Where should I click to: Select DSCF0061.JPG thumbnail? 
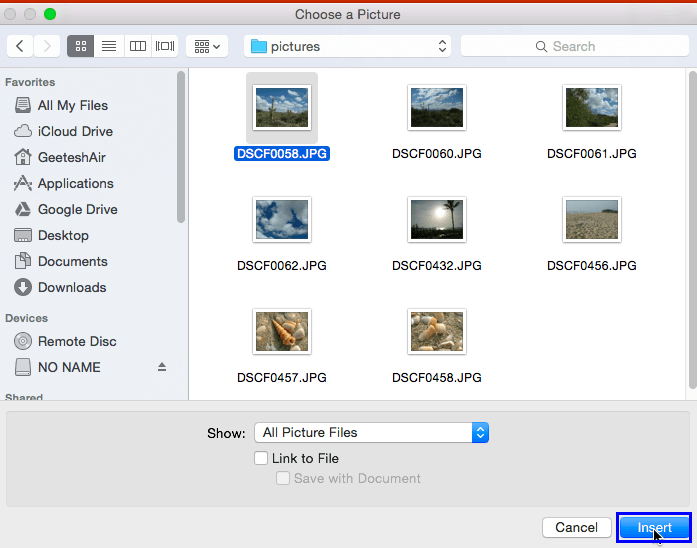592,108
